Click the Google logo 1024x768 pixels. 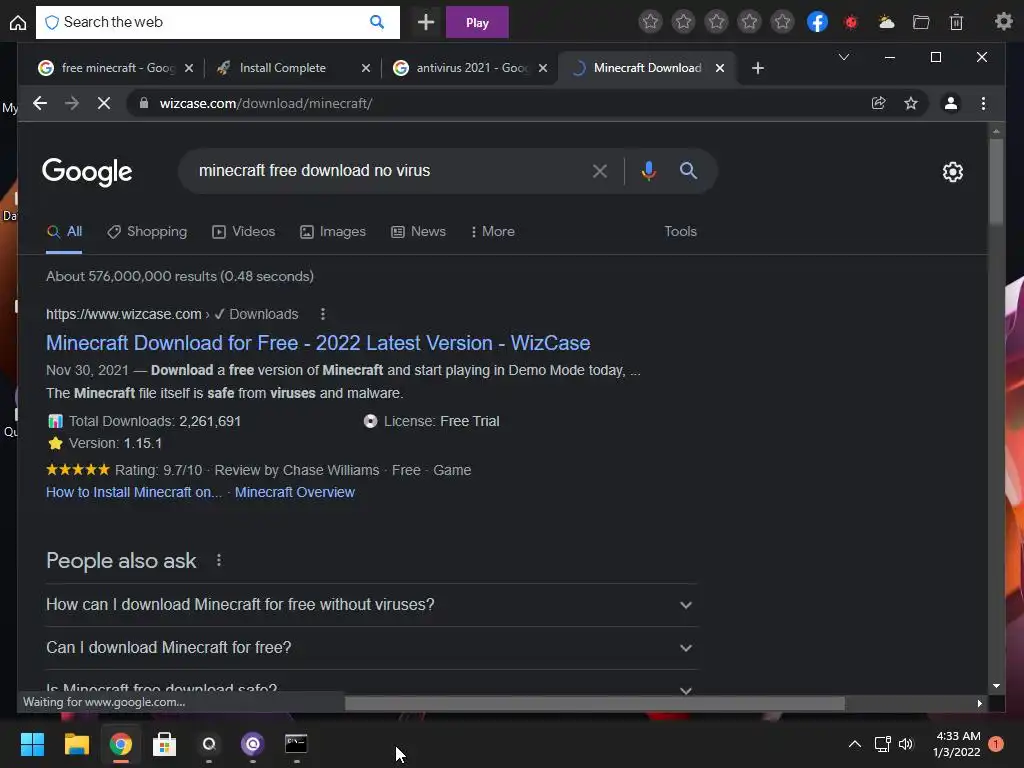click(87, 172)
